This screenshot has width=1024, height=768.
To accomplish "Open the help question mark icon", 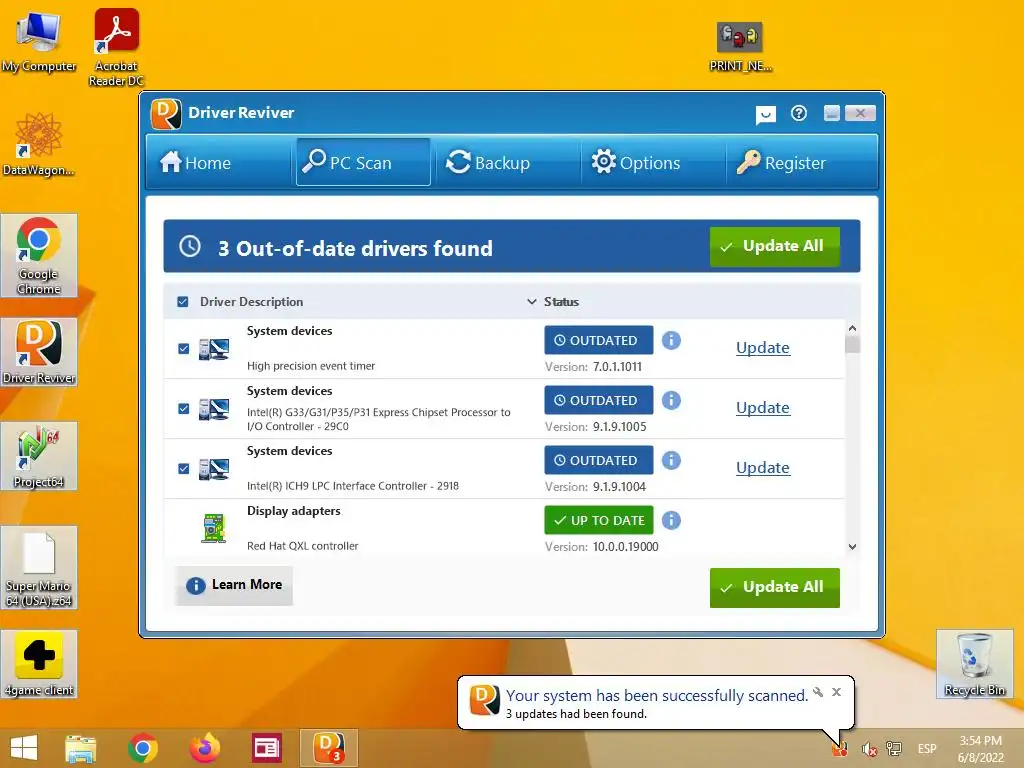I will [799, 114].
